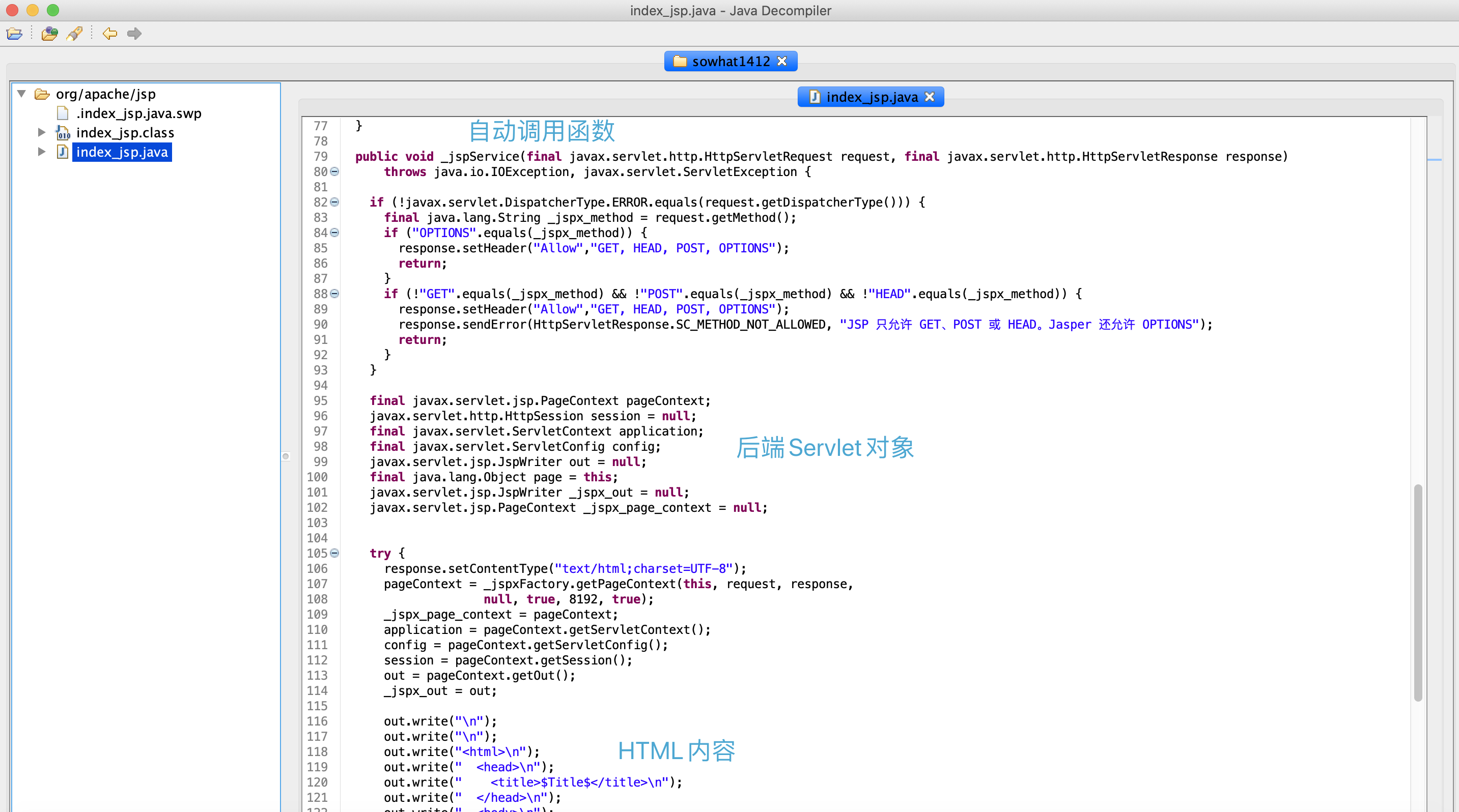The width and height of the screenshot is (1459, 812).
Task: Click the Search toolbar icon
Action: (74, 34)
